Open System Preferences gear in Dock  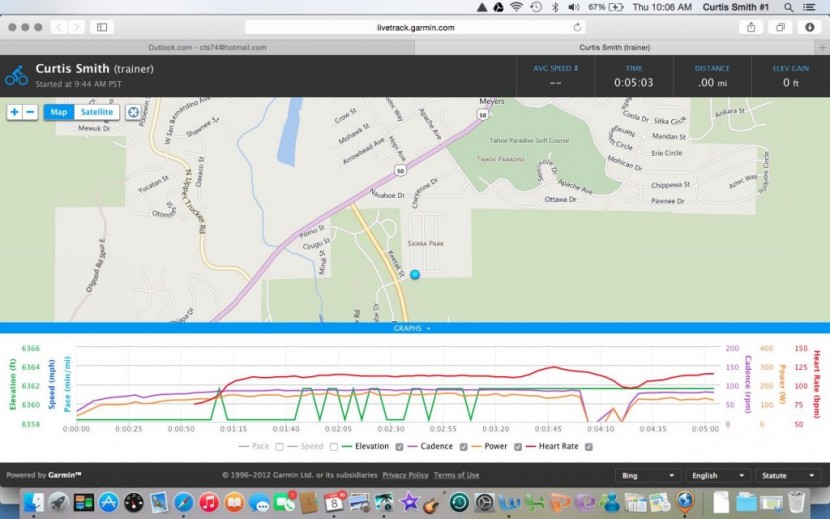484,502
